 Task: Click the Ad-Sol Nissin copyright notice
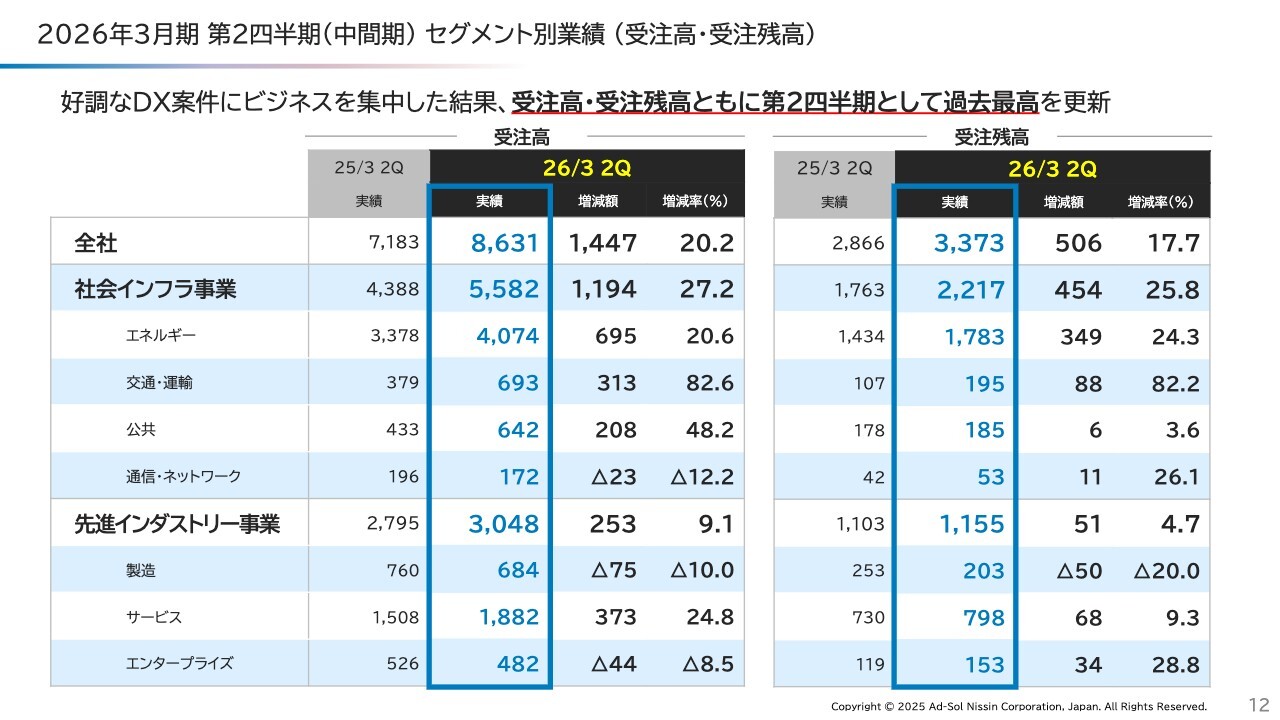1019,707
